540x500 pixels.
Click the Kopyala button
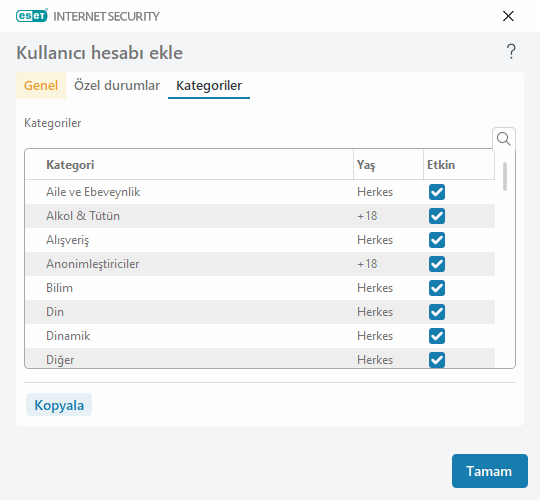pos(59,405)
